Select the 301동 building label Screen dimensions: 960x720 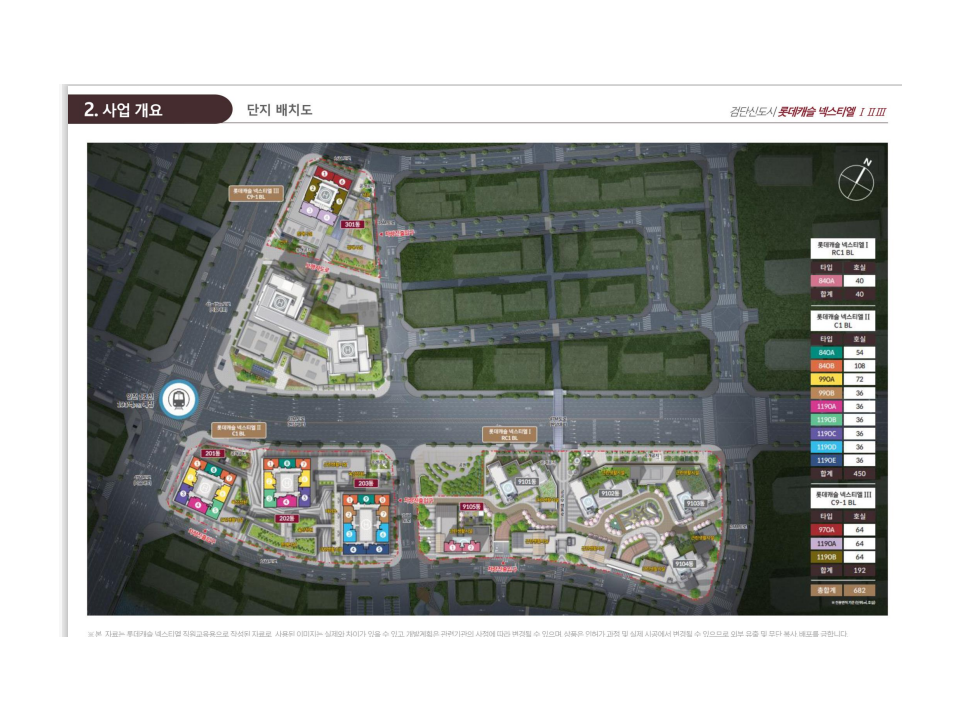[352, 224]
